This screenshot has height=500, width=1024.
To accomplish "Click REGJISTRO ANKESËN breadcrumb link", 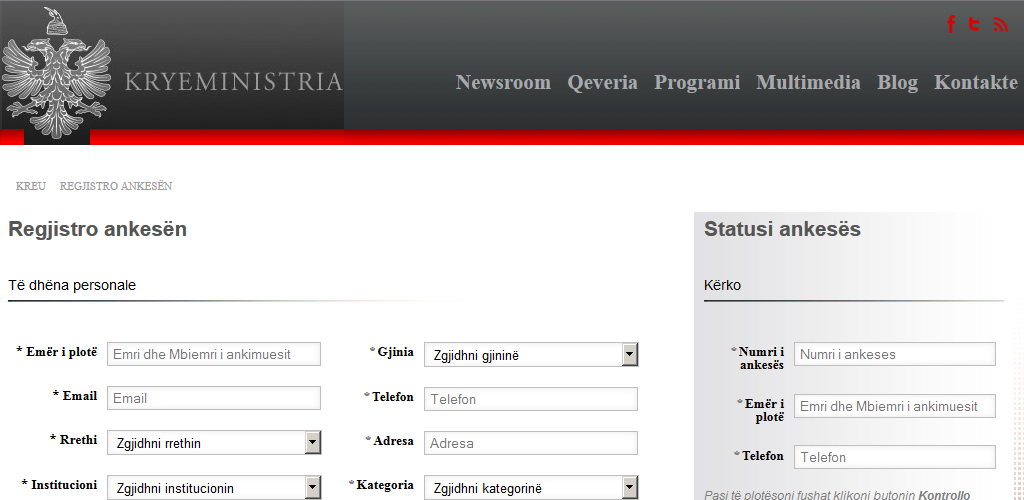I will coord(116,186).
